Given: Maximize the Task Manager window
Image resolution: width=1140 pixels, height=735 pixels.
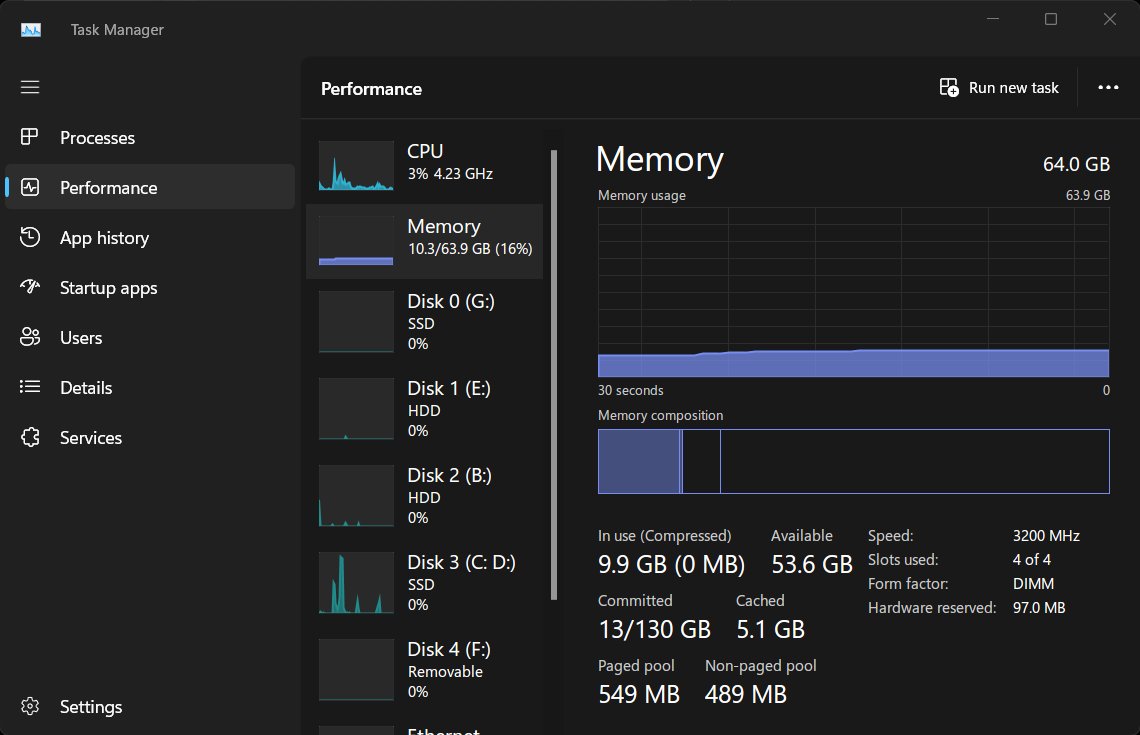Looking at the screenshot, I should tap(1051, 19).
